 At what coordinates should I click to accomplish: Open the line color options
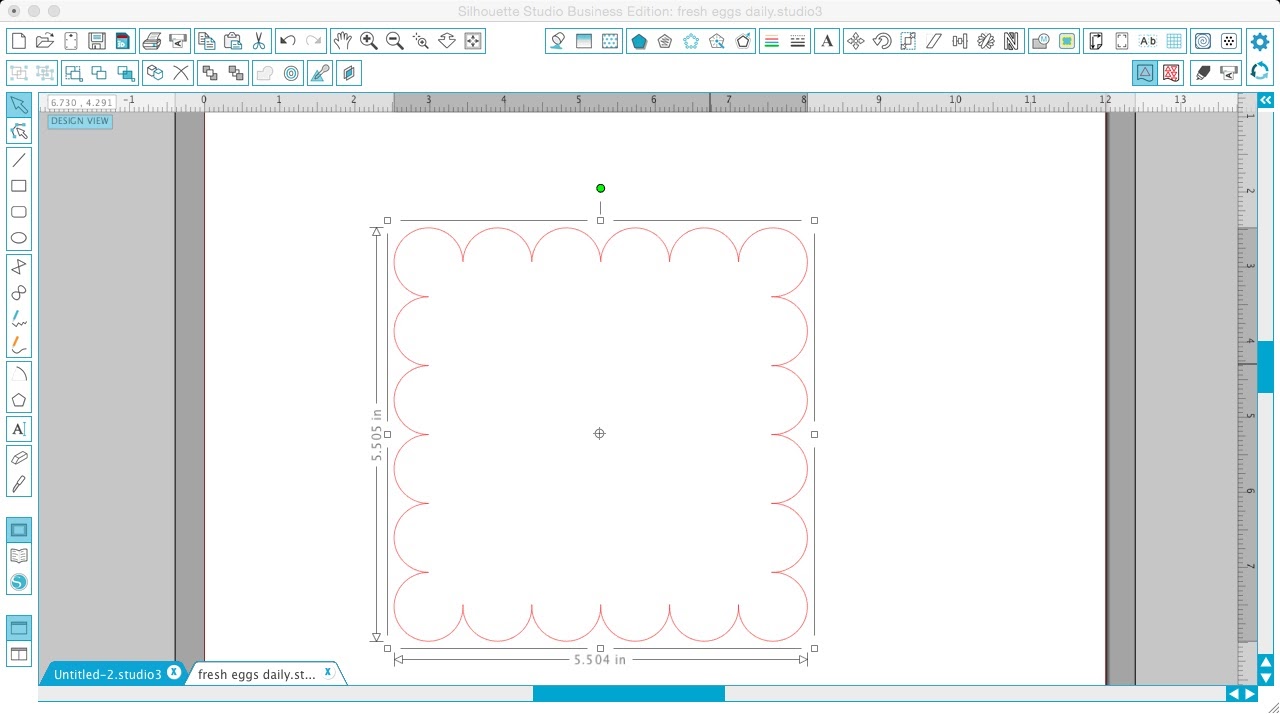pyautogui.click(x=770, y=41)
